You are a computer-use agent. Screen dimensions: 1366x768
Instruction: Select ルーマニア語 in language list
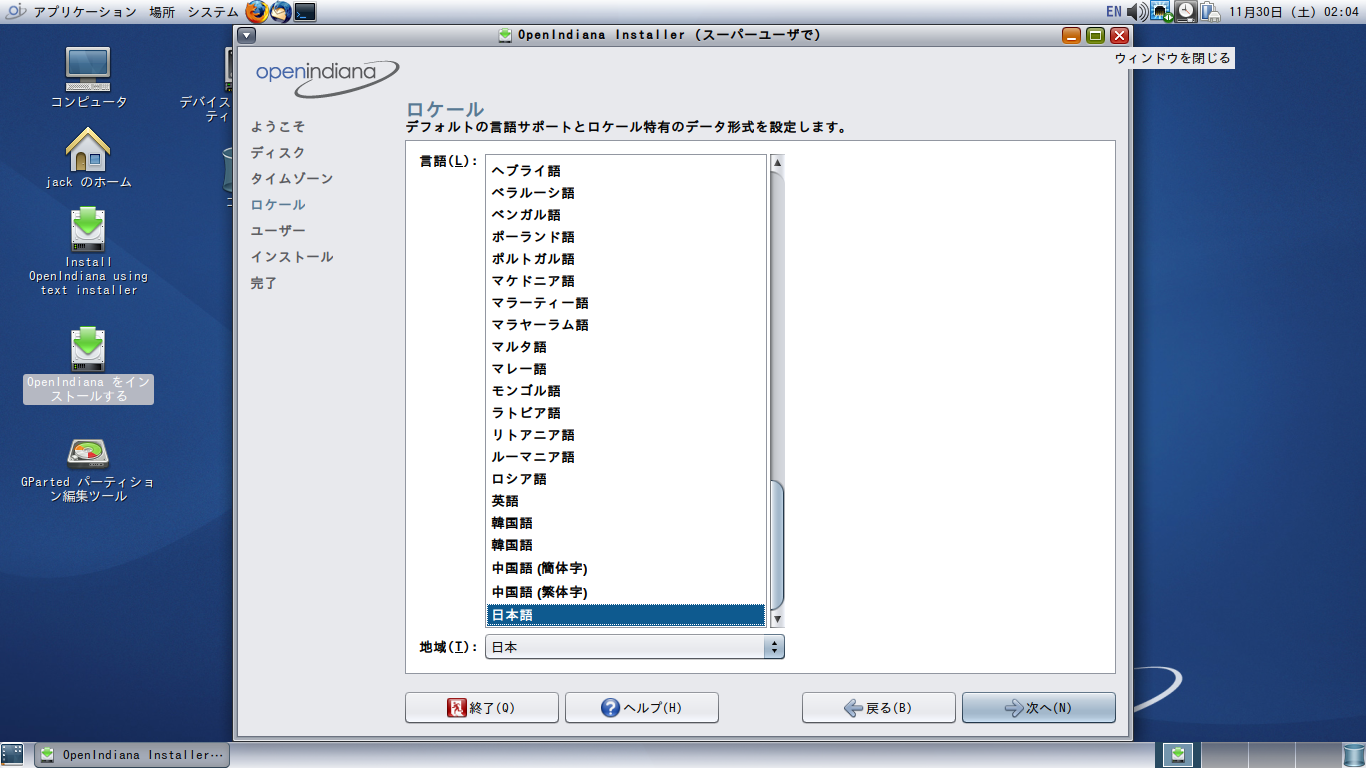(x=626, y=457)
